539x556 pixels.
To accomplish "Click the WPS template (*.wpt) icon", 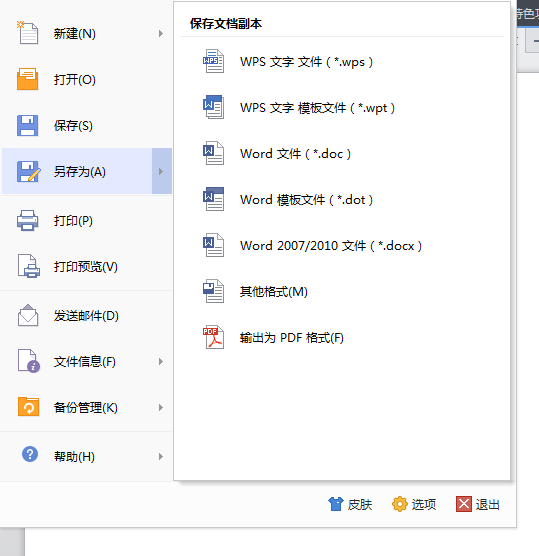I will tap(213, 107).
